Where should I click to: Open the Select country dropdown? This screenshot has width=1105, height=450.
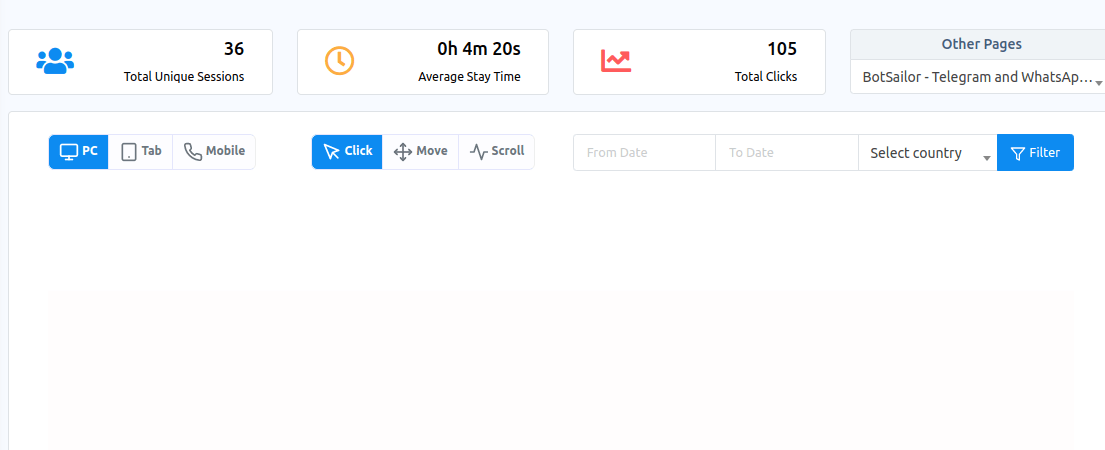[x=927, y=153]
